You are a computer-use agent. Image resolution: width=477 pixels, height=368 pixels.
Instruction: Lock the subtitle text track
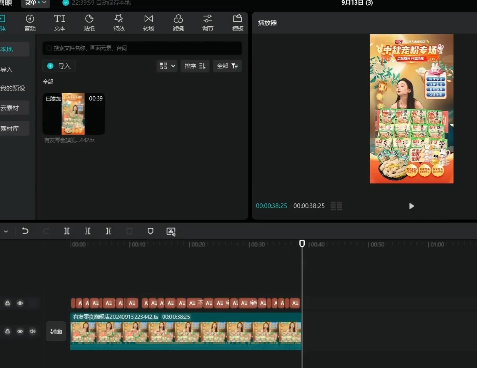[7, 303]
